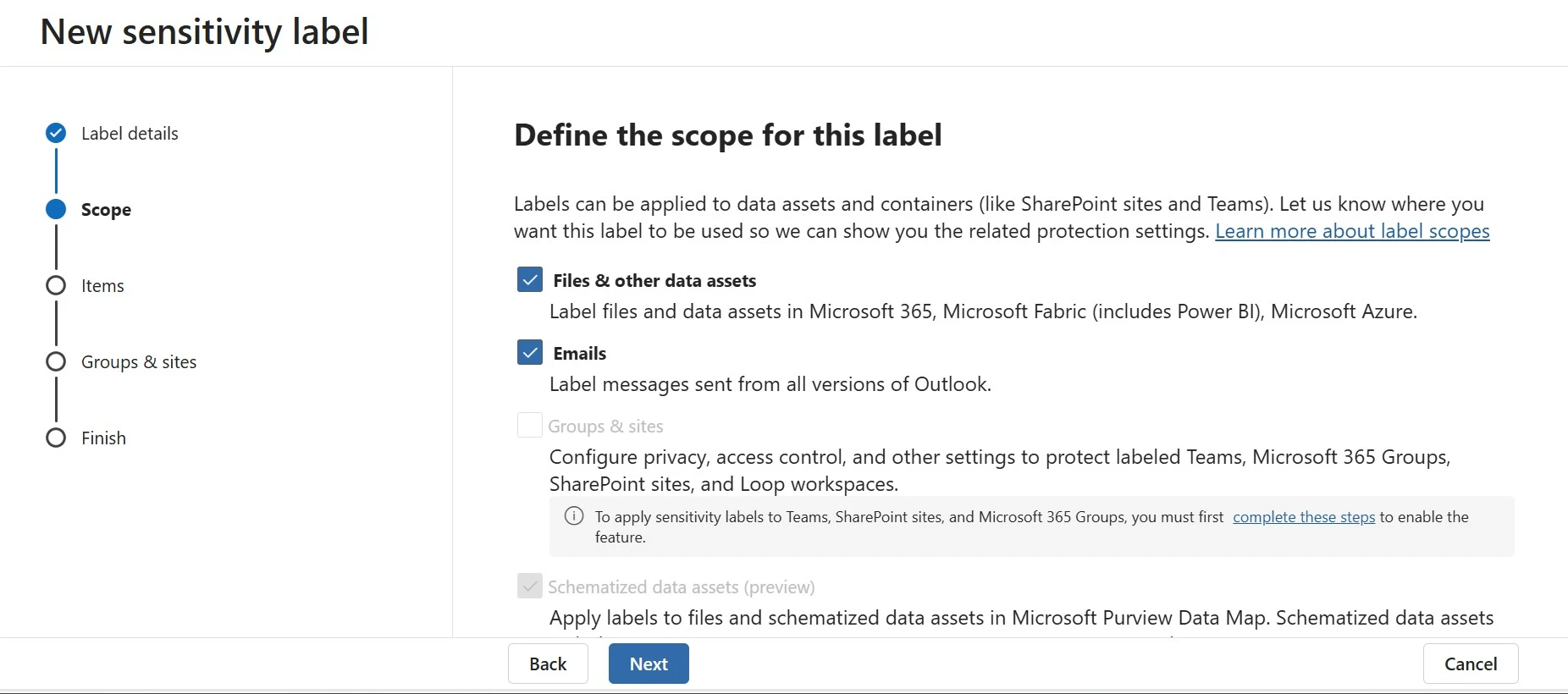Screen dimensions: 1568x694
Task: Click the Finish step circle icon
Action: (x=56, y=438)
